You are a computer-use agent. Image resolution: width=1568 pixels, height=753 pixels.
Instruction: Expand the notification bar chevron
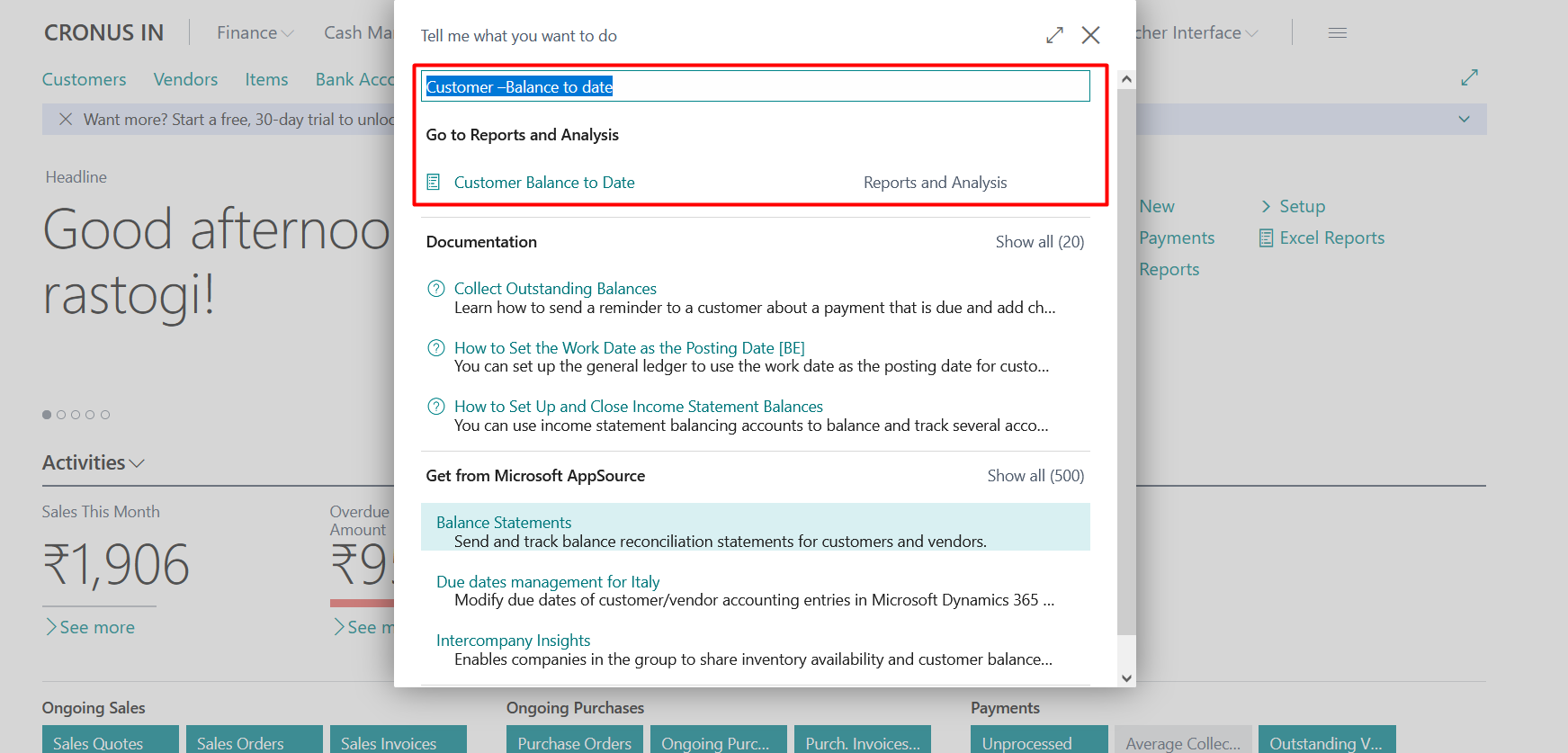(1464, 119)
